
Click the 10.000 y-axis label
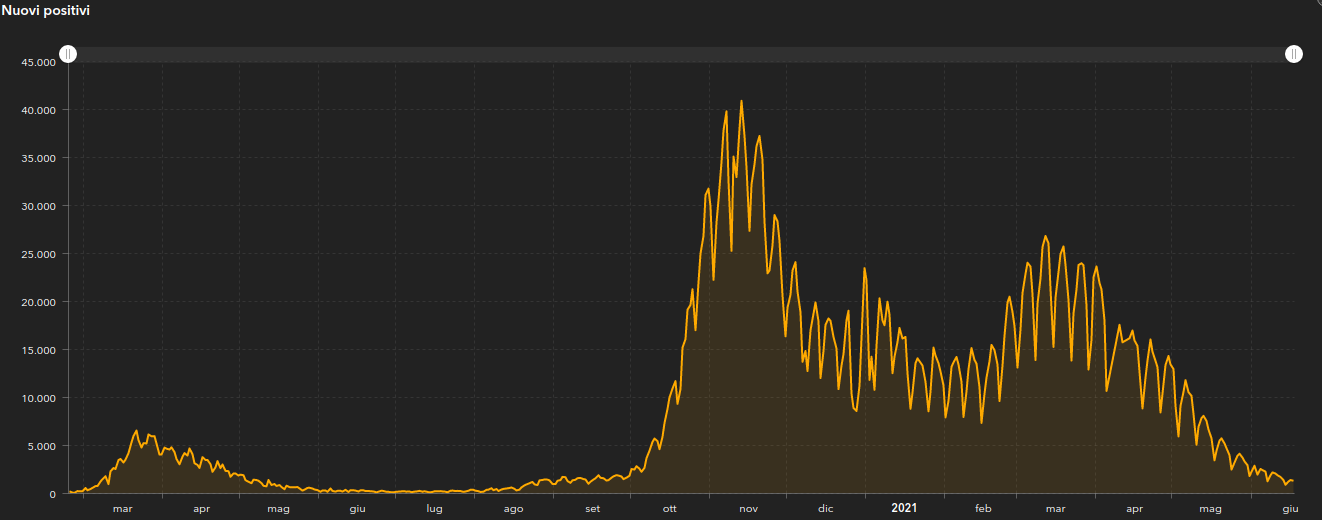coord(38,398)
